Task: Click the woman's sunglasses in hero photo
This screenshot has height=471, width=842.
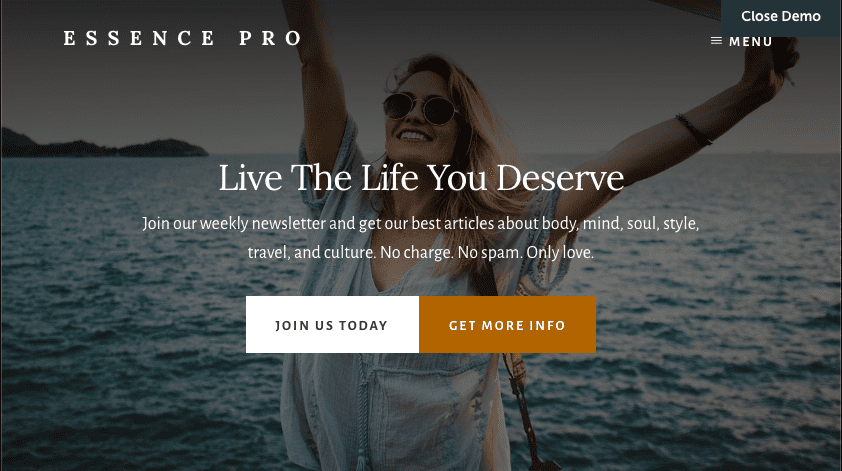Action: click(420, 107)
